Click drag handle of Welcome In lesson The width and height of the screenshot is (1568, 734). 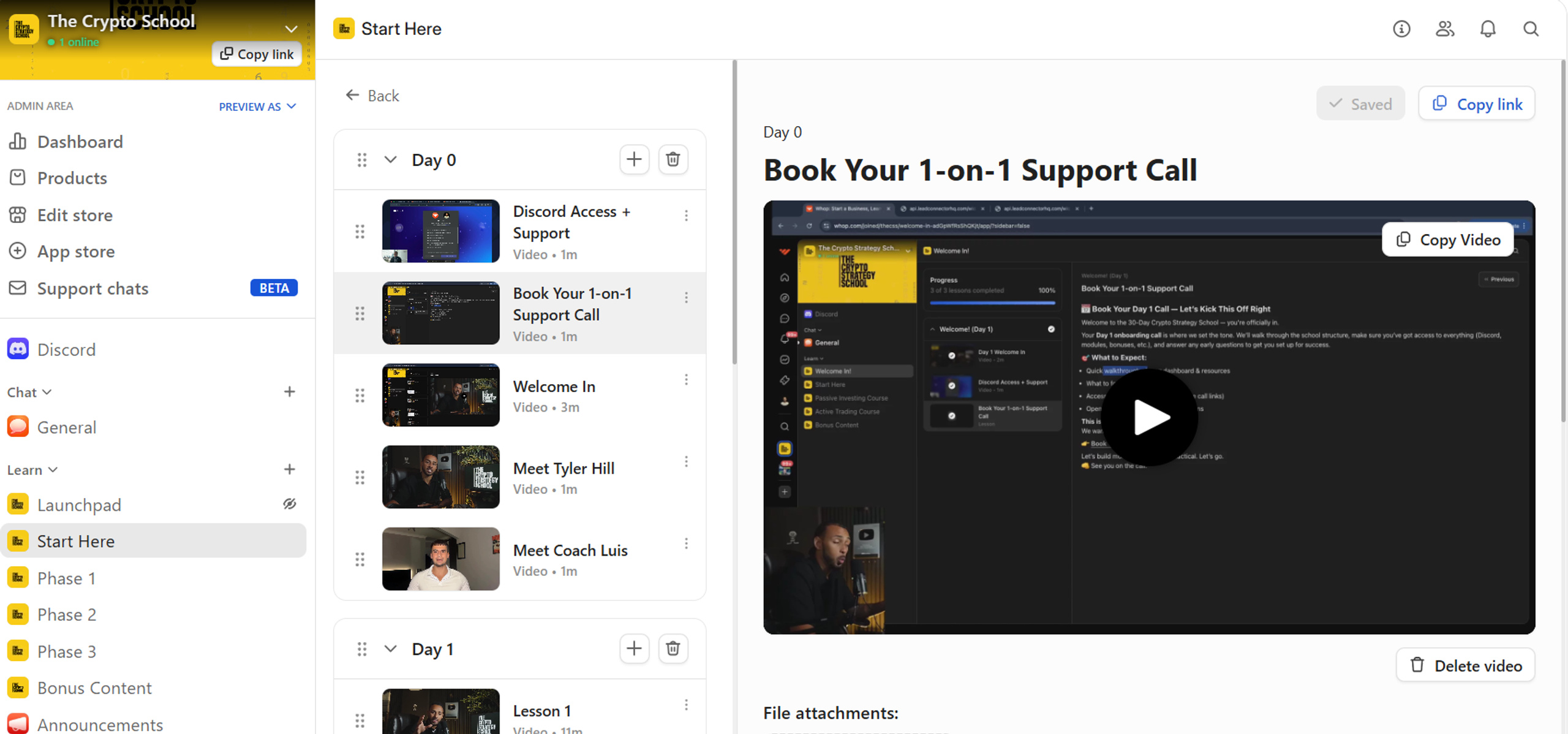point(360,396)
